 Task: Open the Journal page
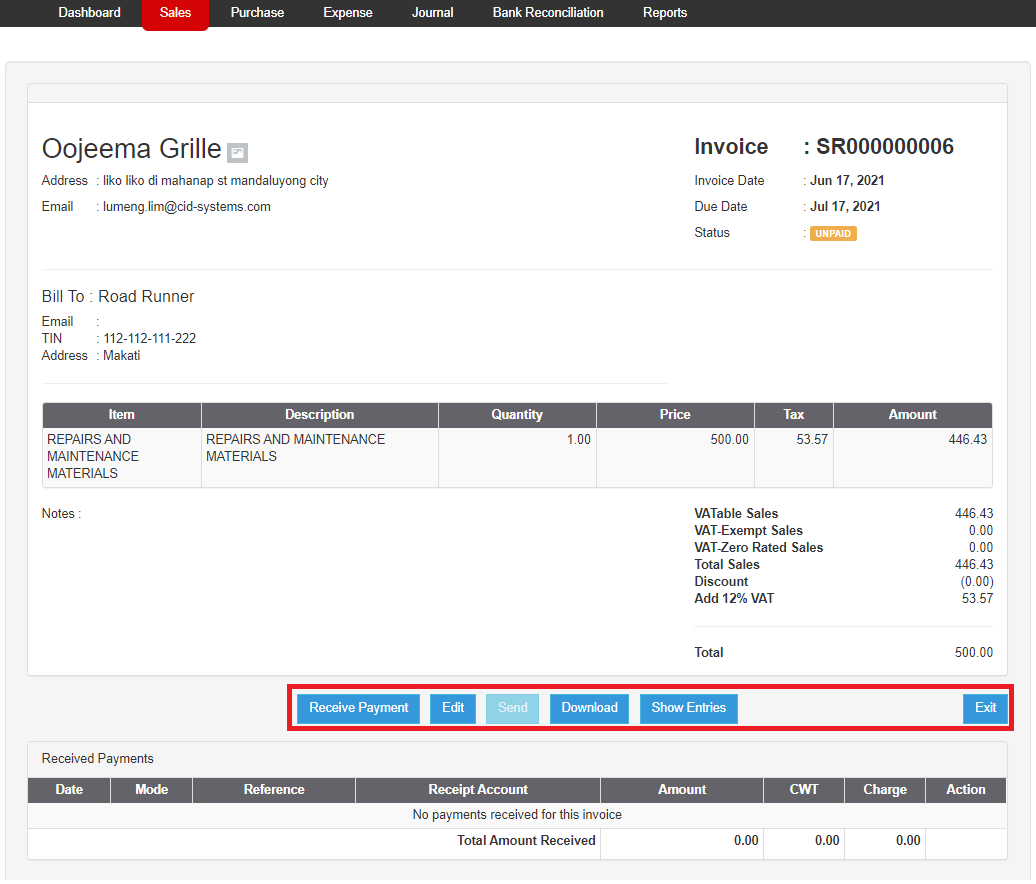432,13
